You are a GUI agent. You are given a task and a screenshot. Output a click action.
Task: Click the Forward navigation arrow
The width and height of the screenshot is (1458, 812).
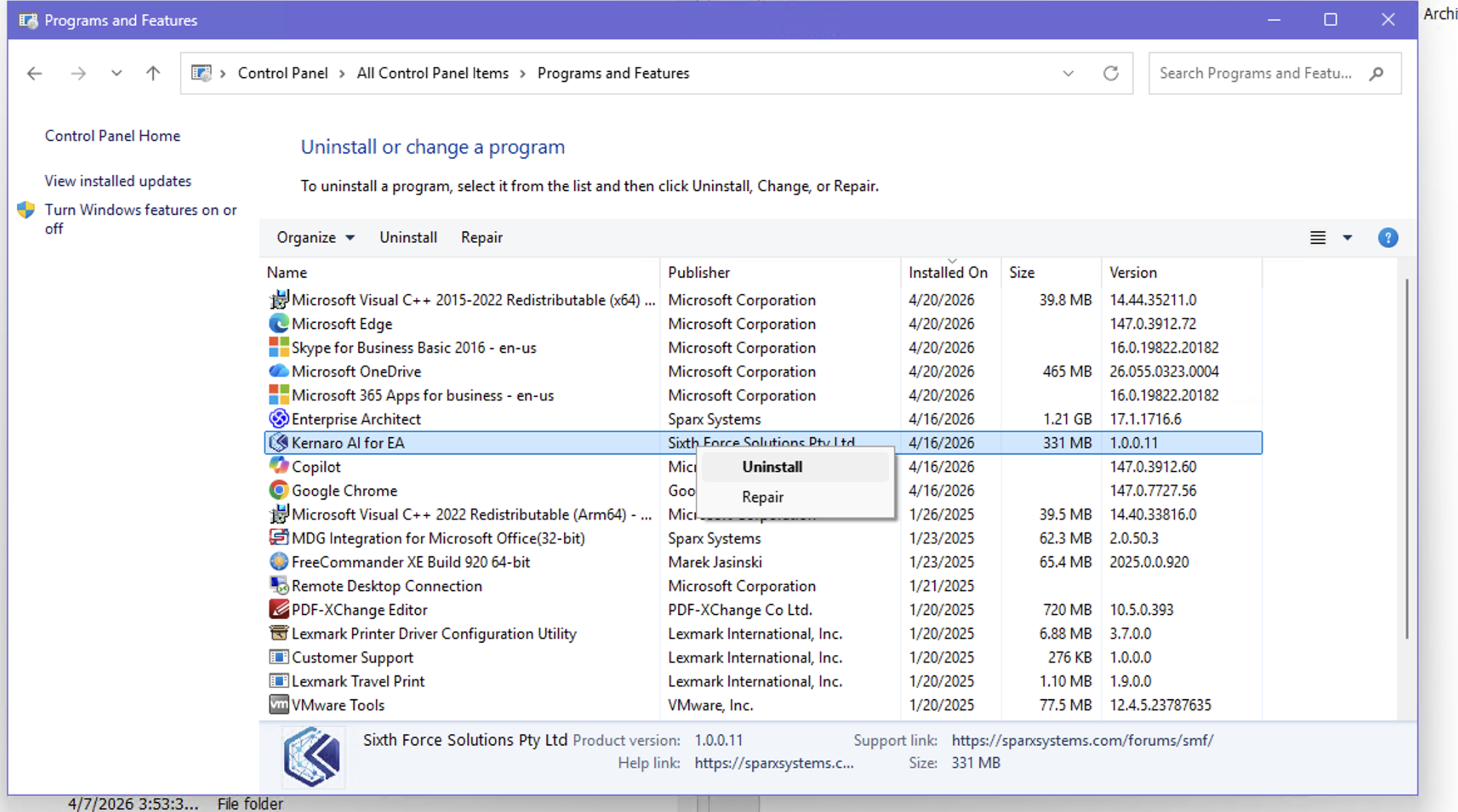tap(78, 73)
